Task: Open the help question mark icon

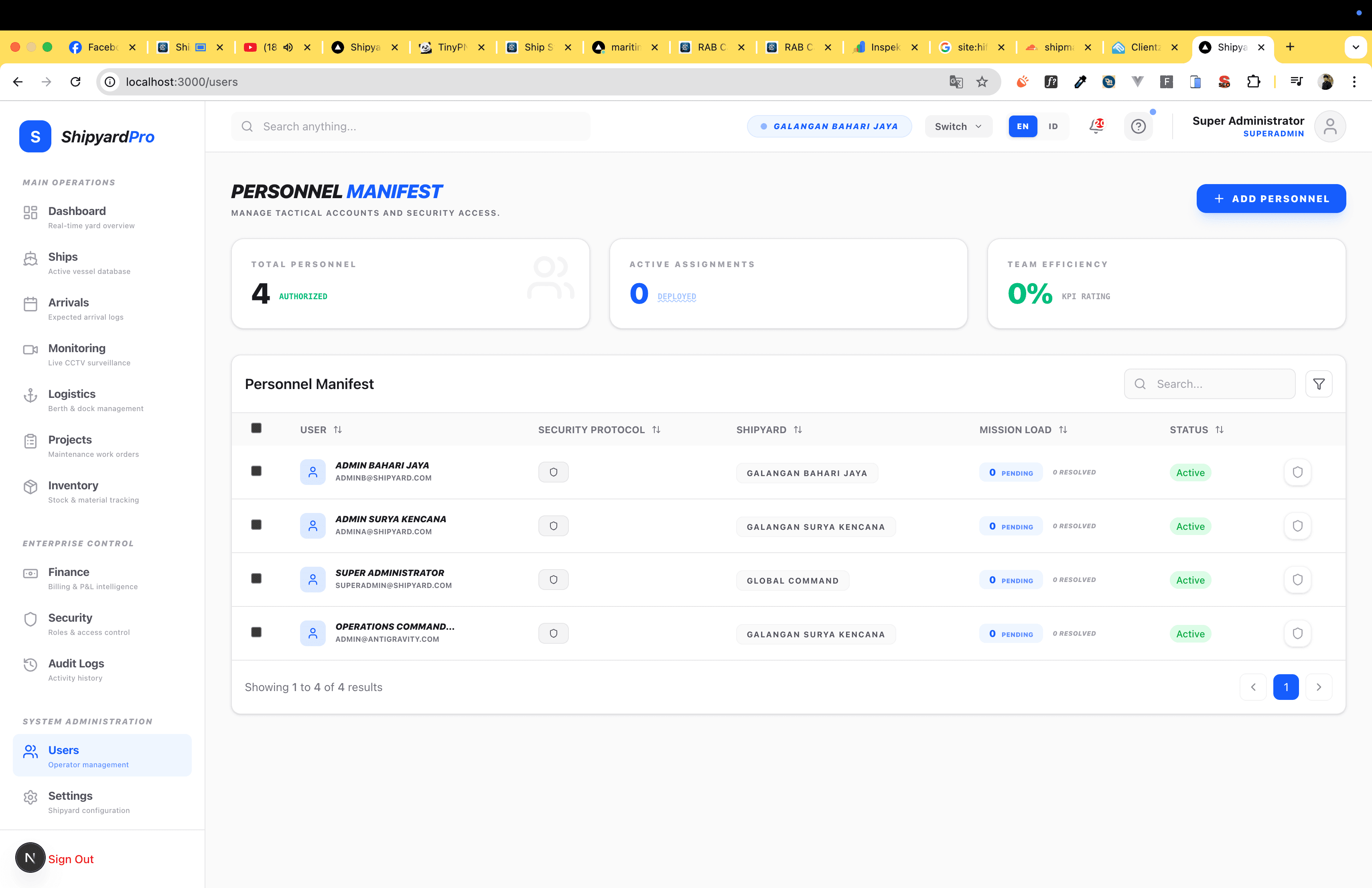Action: (1138, 126)
